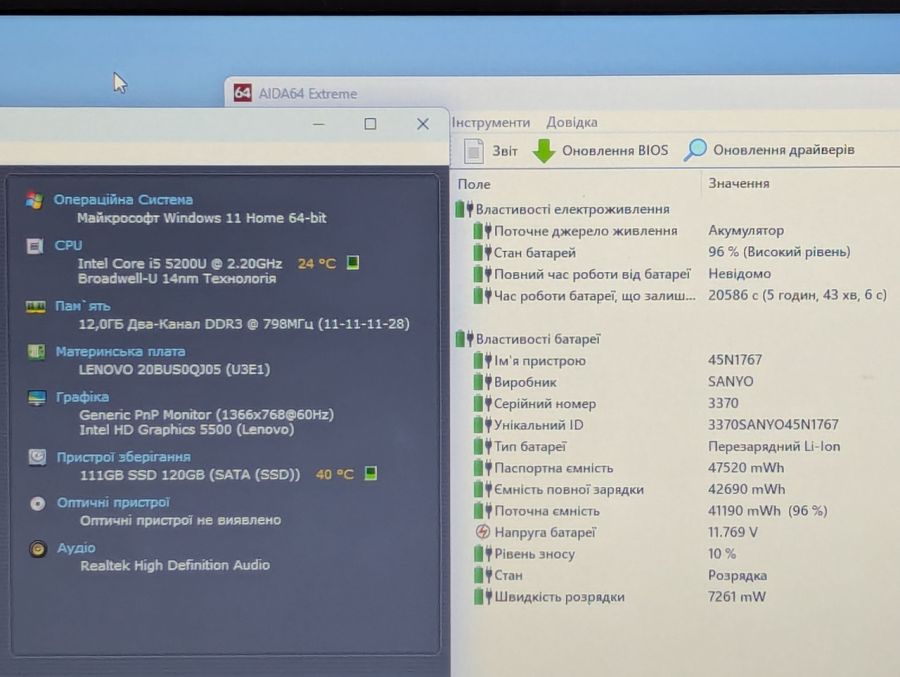The image size is (900, 677).
Task: Click the Напруга батареї voltage icon
Action: click(x=483, y=532)
